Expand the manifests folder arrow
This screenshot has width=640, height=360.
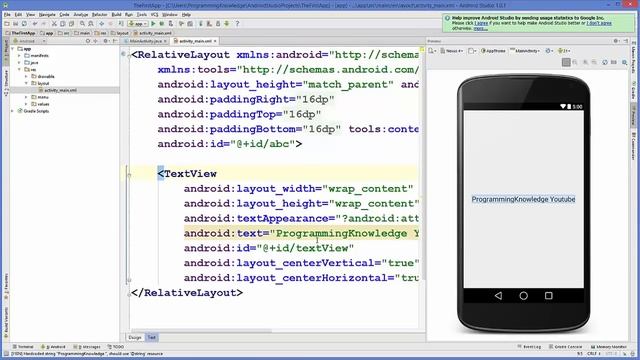click(19, 56)
